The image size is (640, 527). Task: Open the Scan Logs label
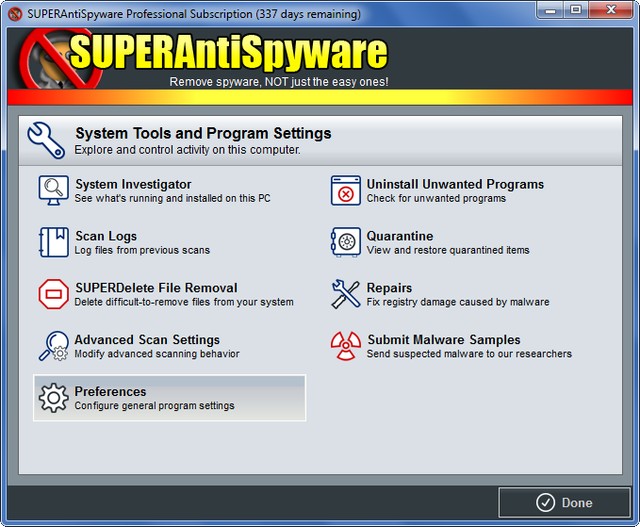[x=106, y=236]
